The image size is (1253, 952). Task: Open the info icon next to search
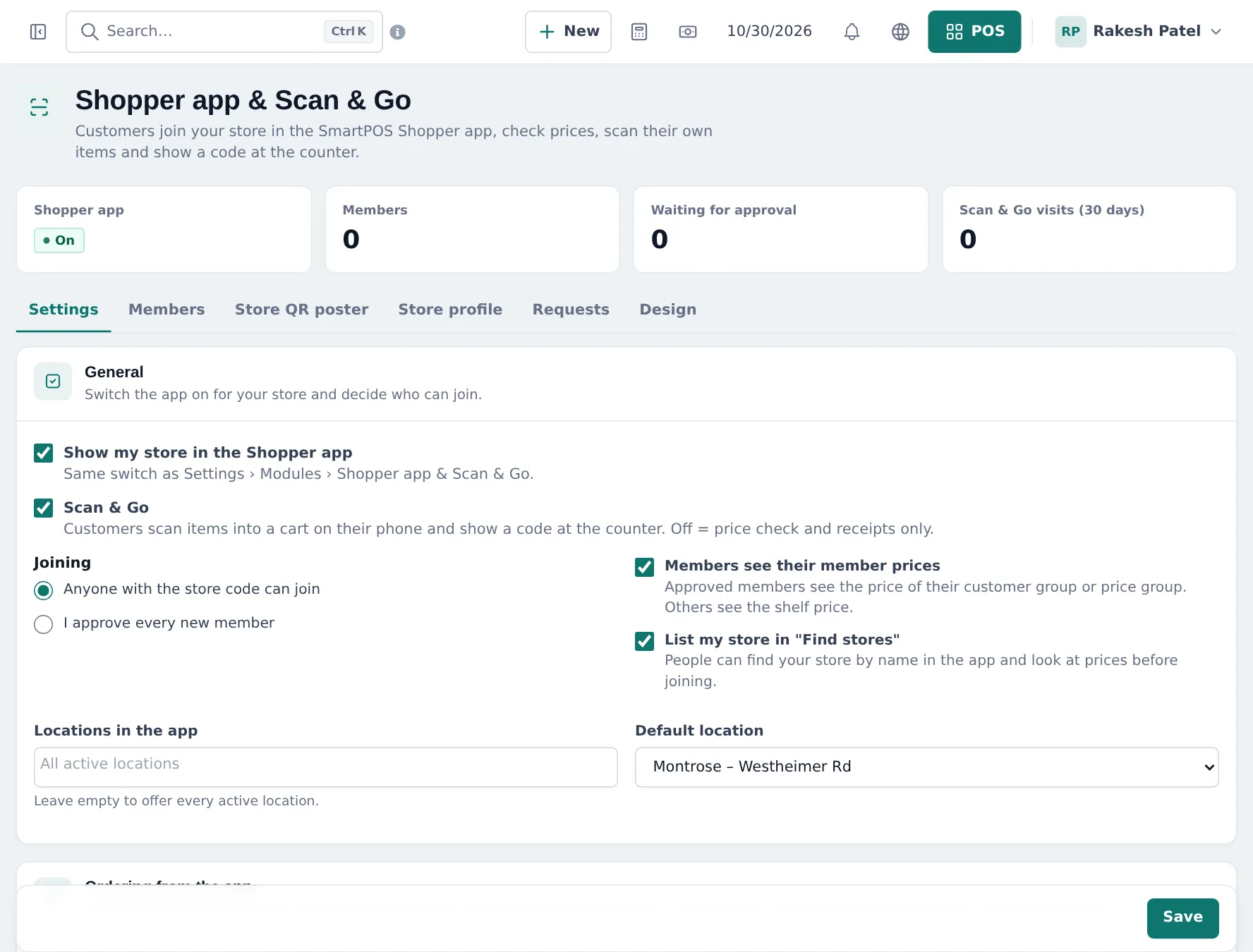(x=398, y=32)
